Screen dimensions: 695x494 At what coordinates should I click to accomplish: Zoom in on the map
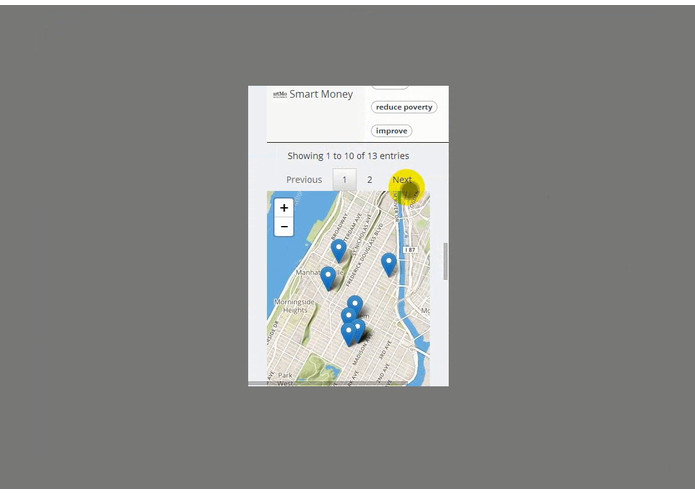284,208
